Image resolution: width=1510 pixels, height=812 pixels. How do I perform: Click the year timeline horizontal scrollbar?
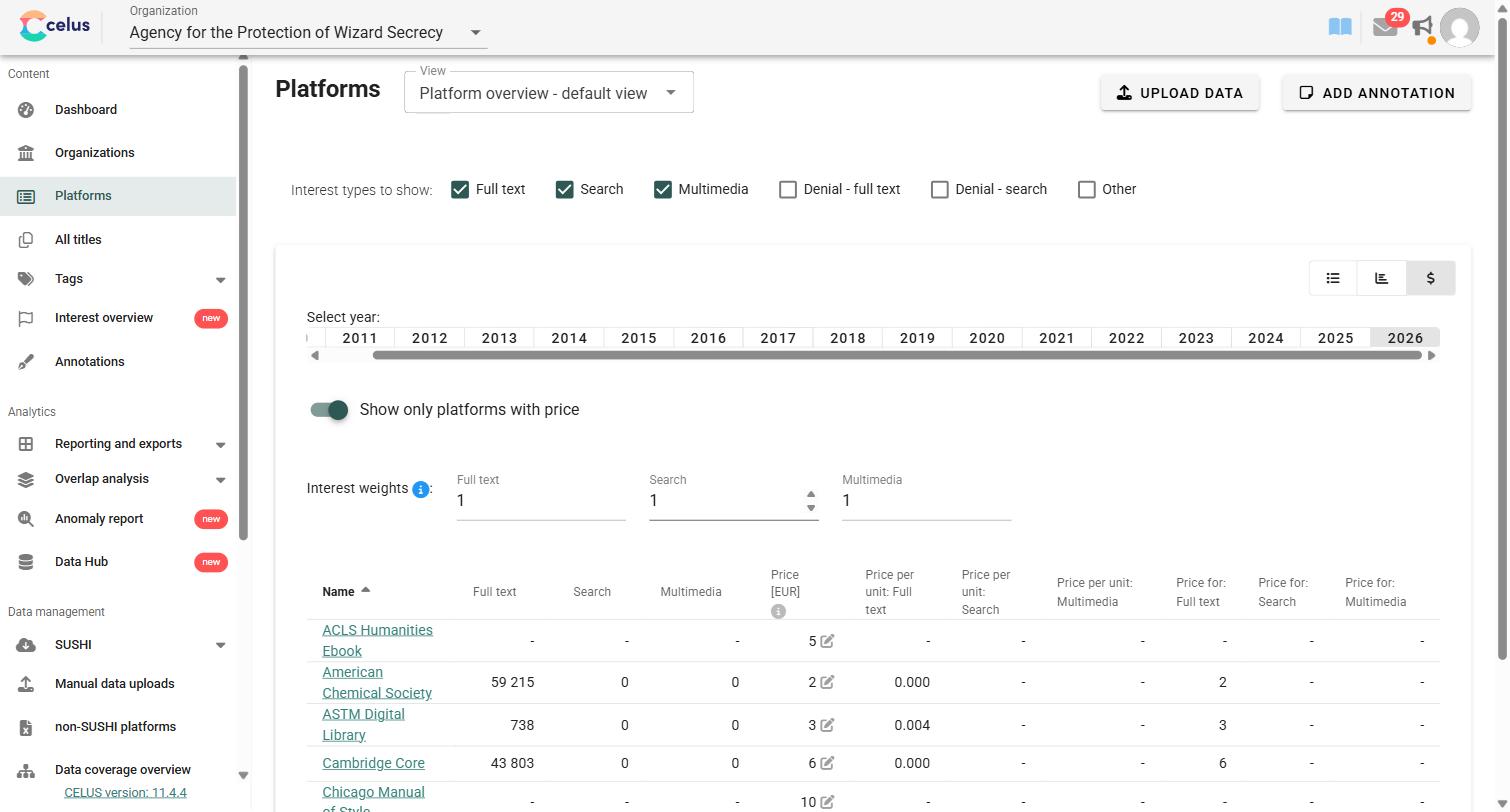pos(897,355)
